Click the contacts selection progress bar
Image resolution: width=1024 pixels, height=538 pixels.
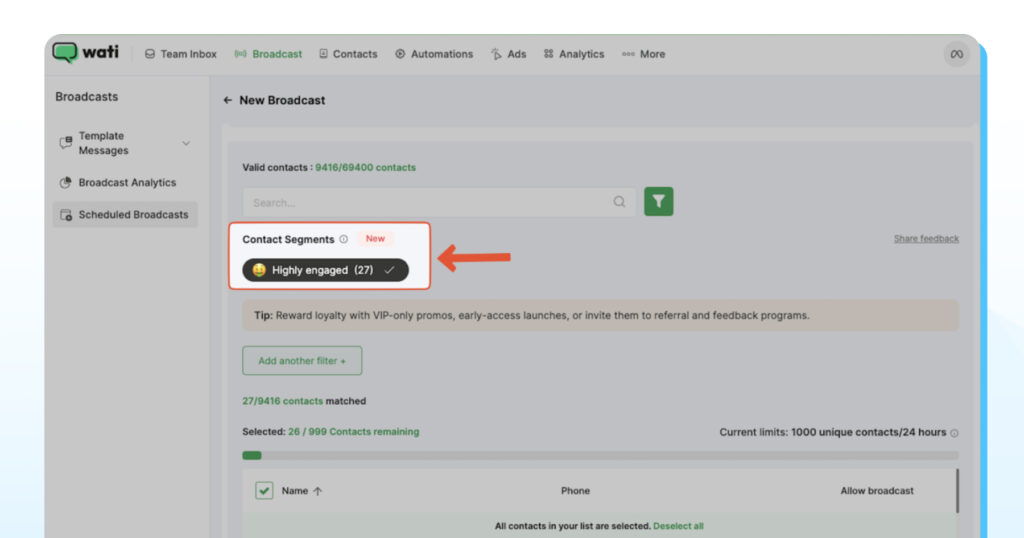click(600, 455)
